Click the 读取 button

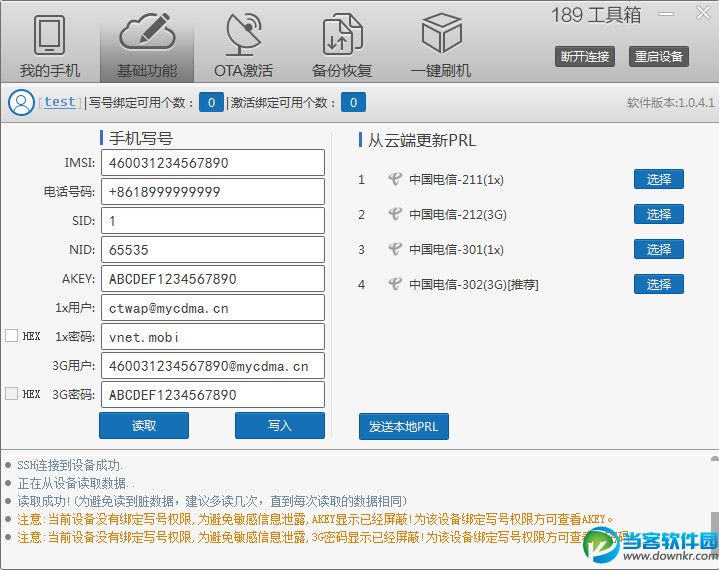(x=144, y=426)
